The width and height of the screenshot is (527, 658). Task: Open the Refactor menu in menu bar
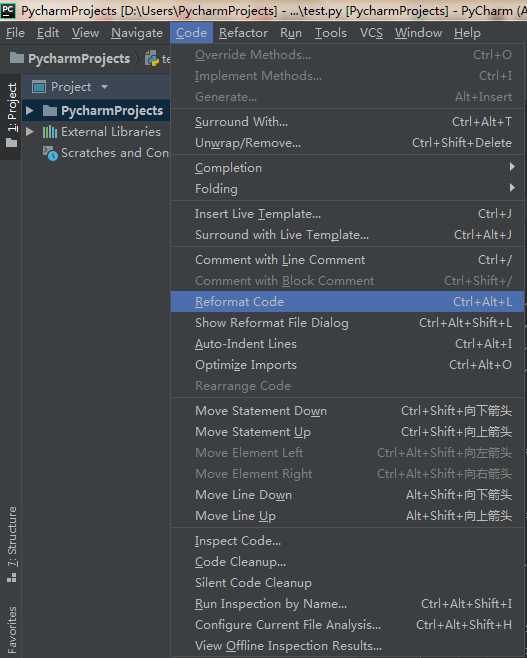[243, 33]
